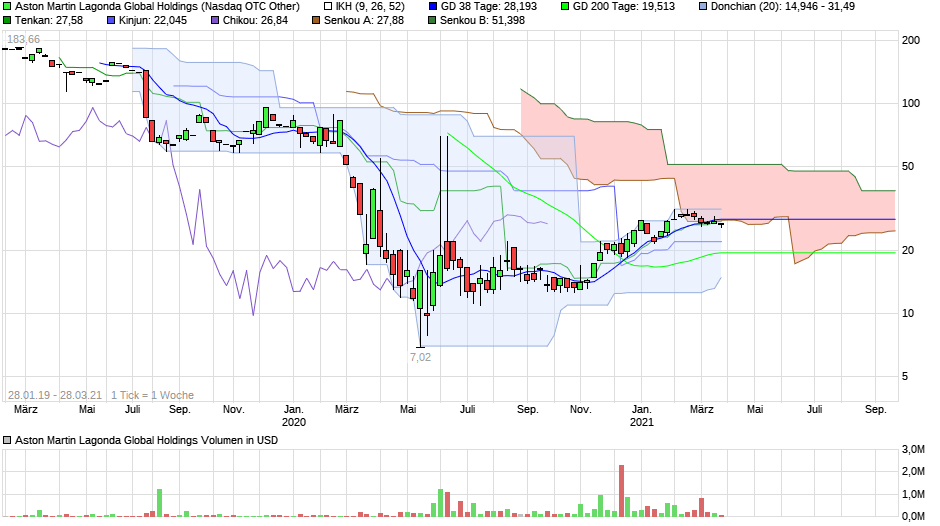The width and height of the screenshot is (940, 526).
Task: Click the 183,66 high price annotation
Action: (x=23, y=40)
